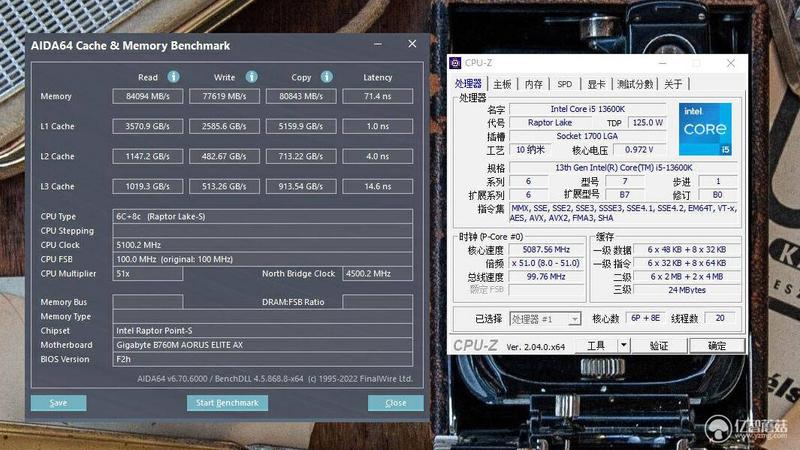This screenshot has height=450, width=800.
Task: Click L1 Cache Copy value 5159.9 GB/s
Action: pyautogui.click(x=301, y=126)
